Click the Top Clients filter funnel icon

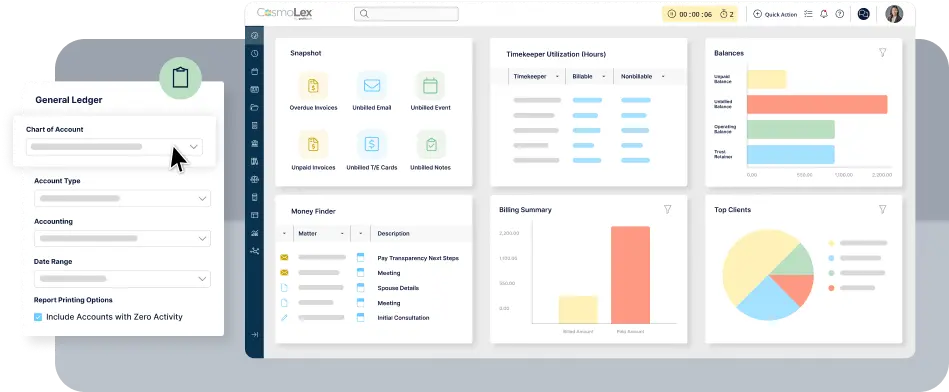(x=882, y=209)
